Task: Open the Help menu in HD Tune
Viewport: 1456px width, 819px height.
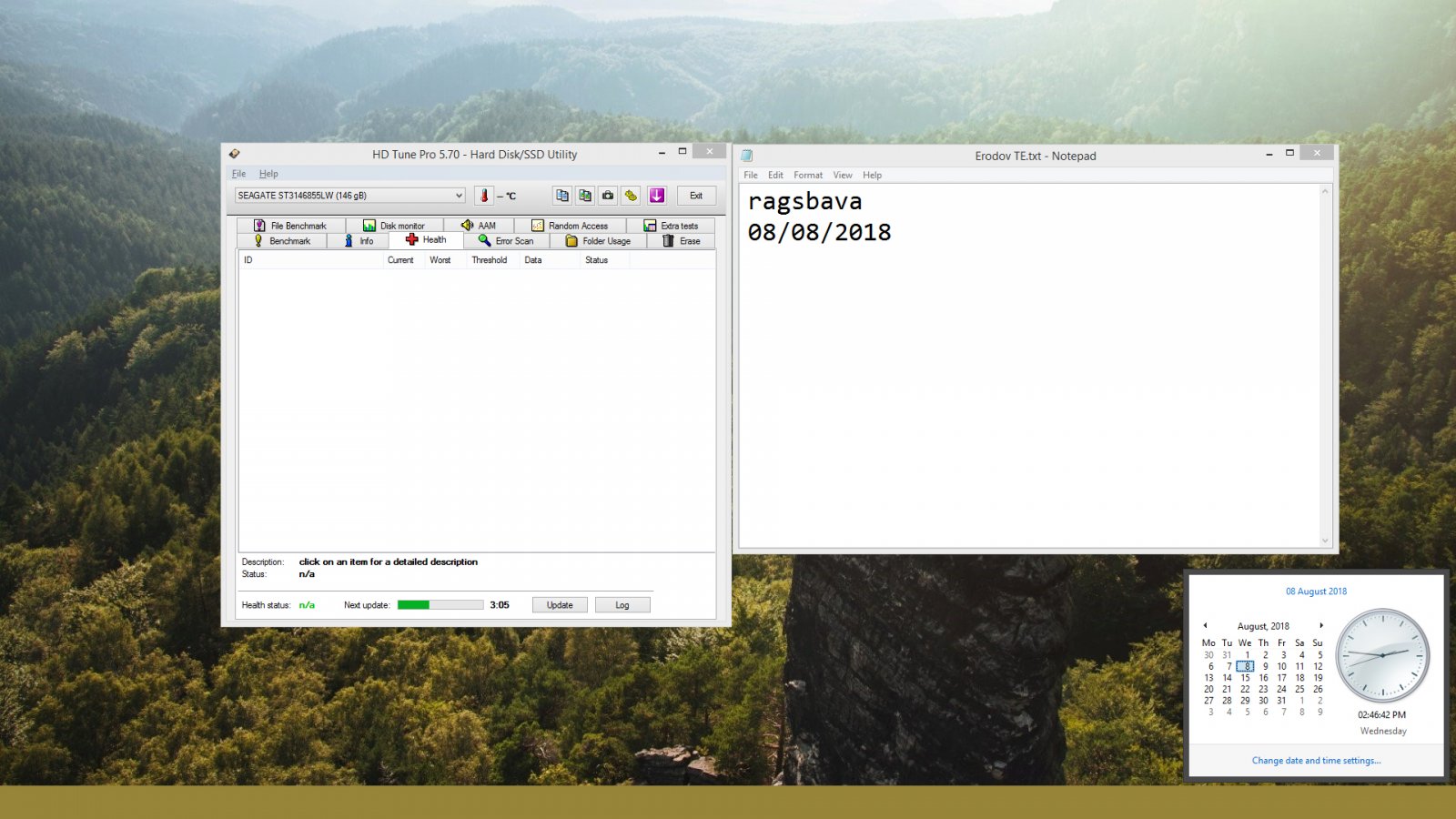Action: [268, 174]
